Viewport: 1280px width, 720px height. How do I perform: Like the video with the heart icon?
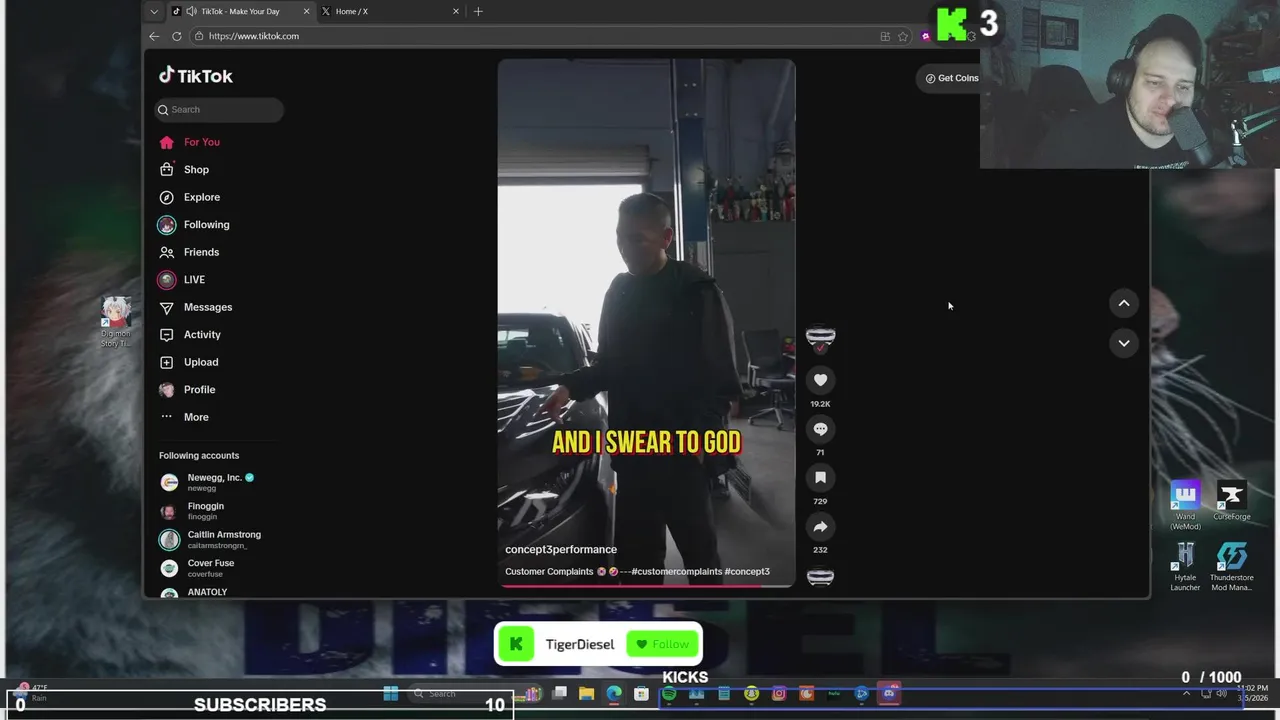click(x=820, y=380)
